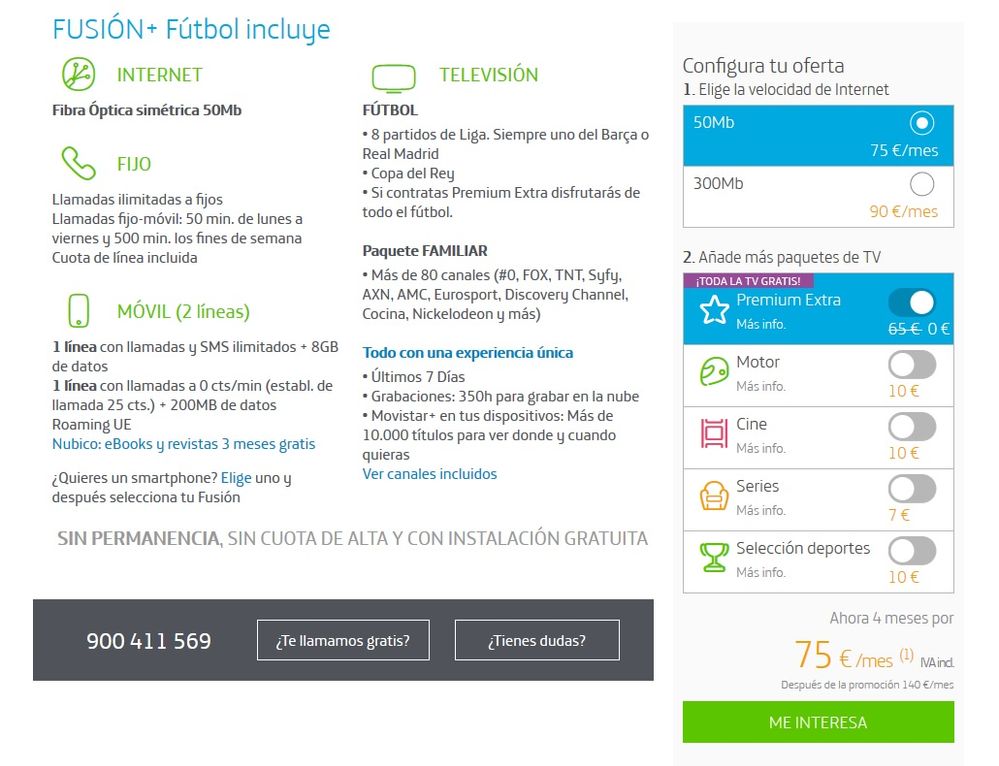The image size is (999, 766).
Task: Click the Selección deportes trophy icon
Action: click(x=714, y=558)
